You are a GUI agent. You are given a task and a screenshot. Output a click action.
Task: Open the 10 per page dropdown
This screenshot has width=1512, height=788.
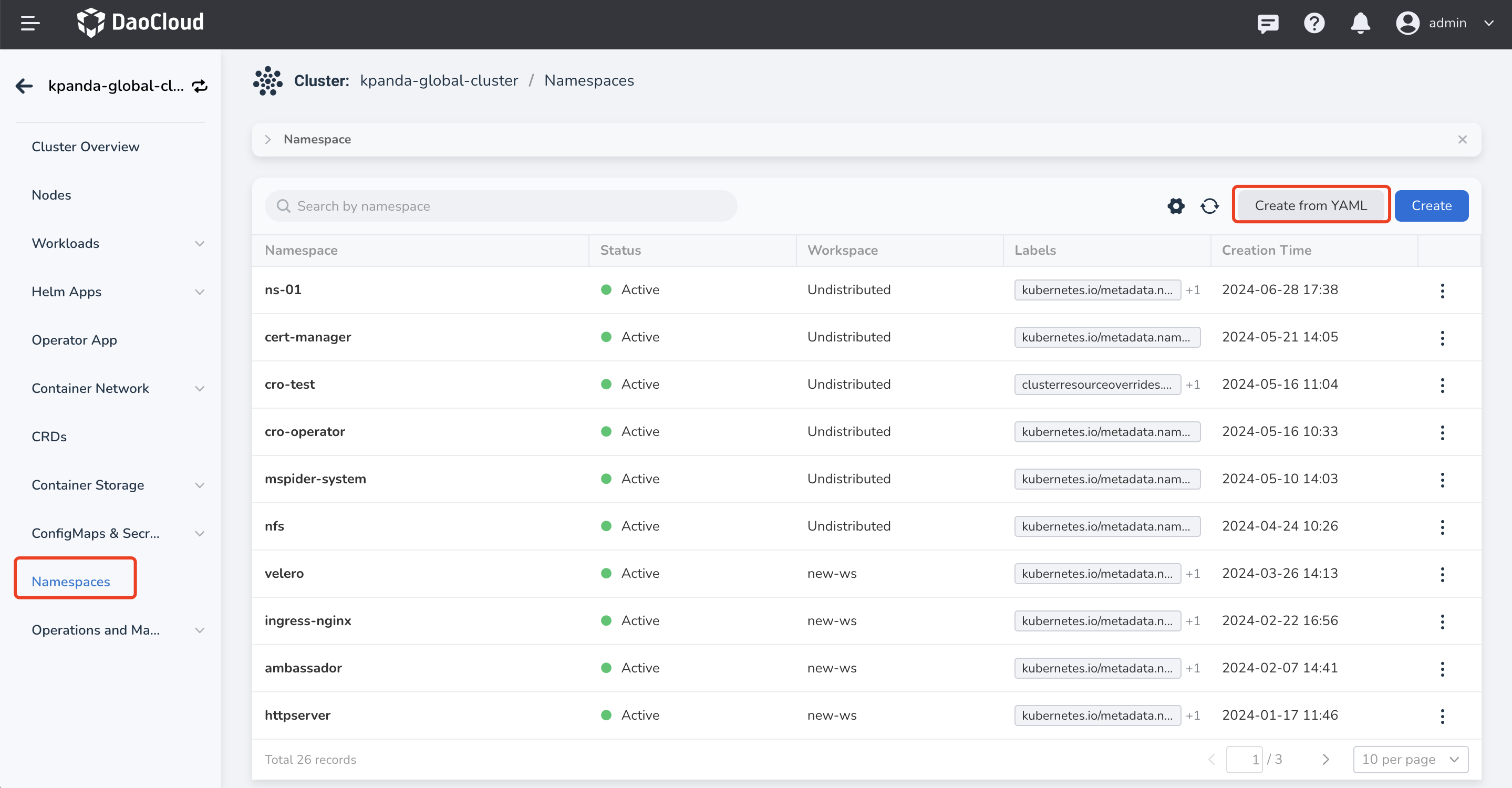1410,759
